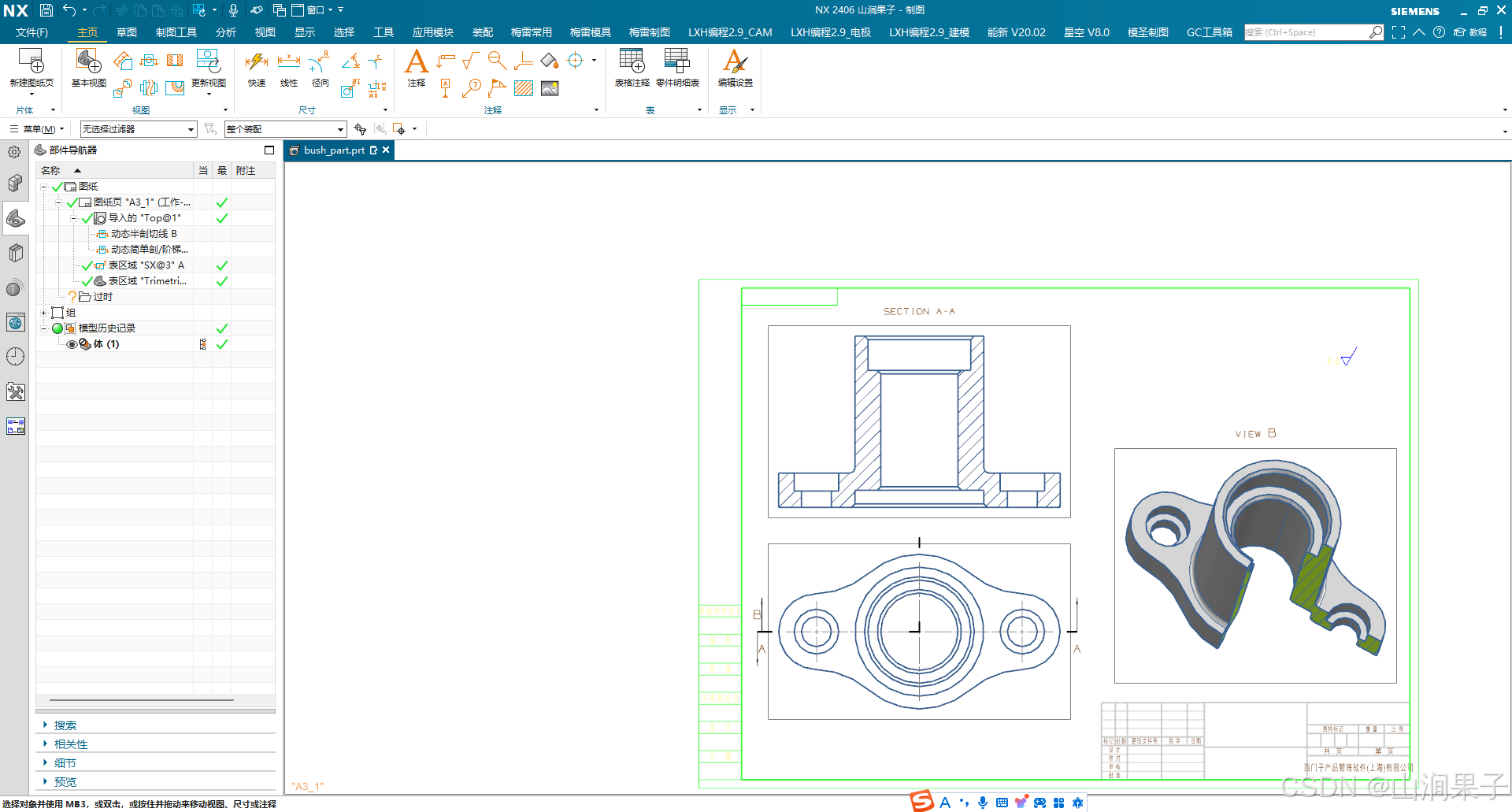Toggle check mark on 图纸 node
The image size is (1512, 812).
point(57,187)
